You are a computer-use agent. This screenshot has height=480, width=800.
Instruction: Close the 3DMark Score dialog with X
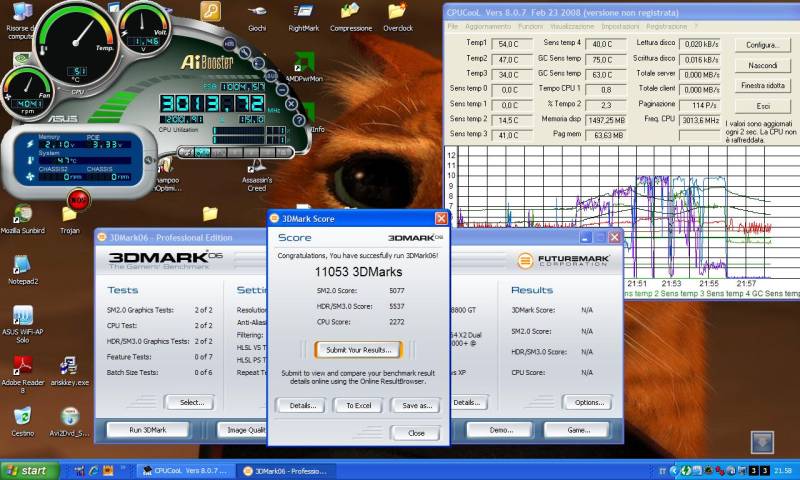[x=441, y=219]
